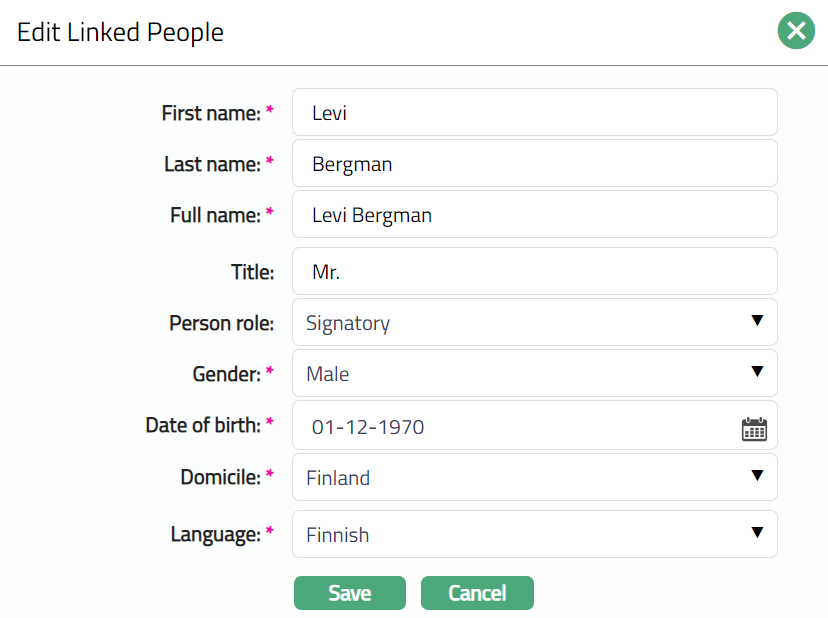The height and width of the screenshot is (618, 828).
Task: Click the 'Last name:' label
Action: coord(212,164)
